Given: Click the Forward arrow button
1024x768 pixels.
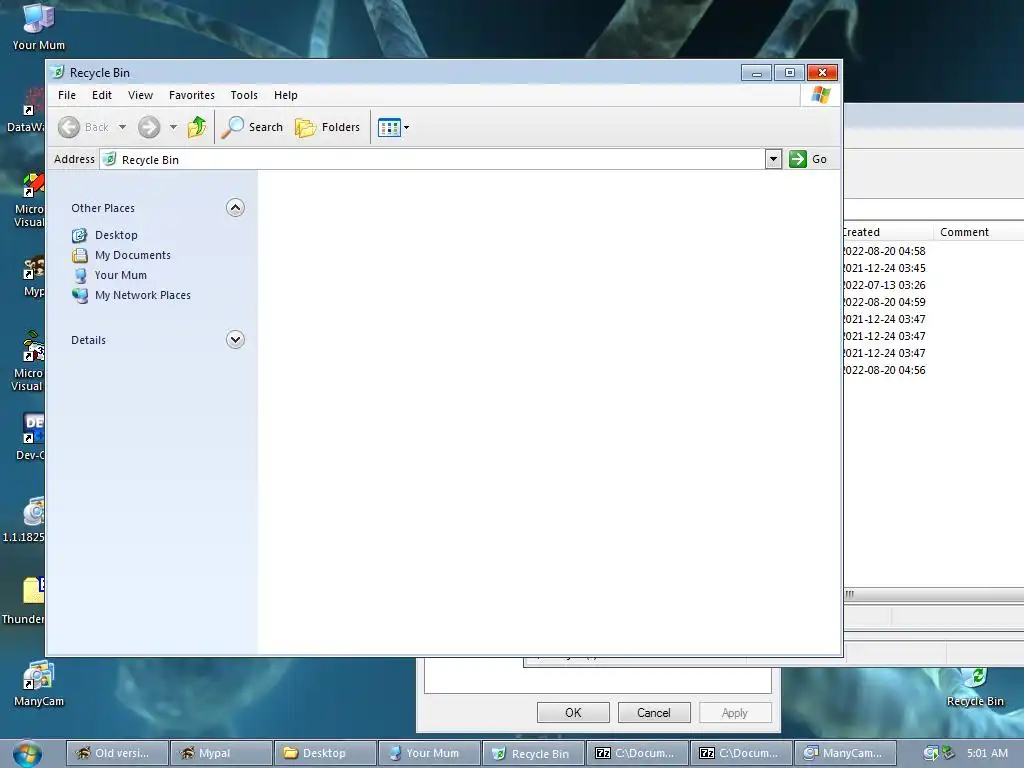Looking at the screenshot, I should click(149, 127).
